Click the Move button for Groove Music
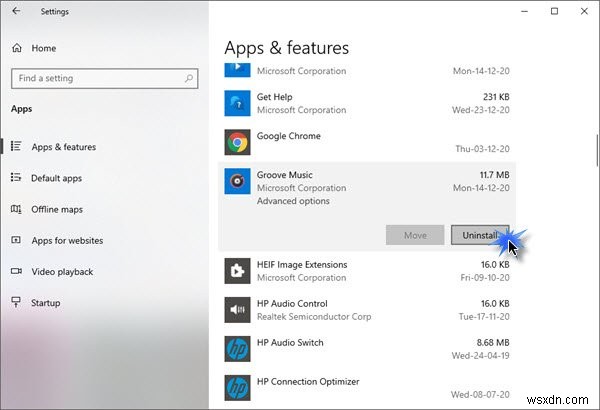This screenshot has width=600, height=410. 415,235
